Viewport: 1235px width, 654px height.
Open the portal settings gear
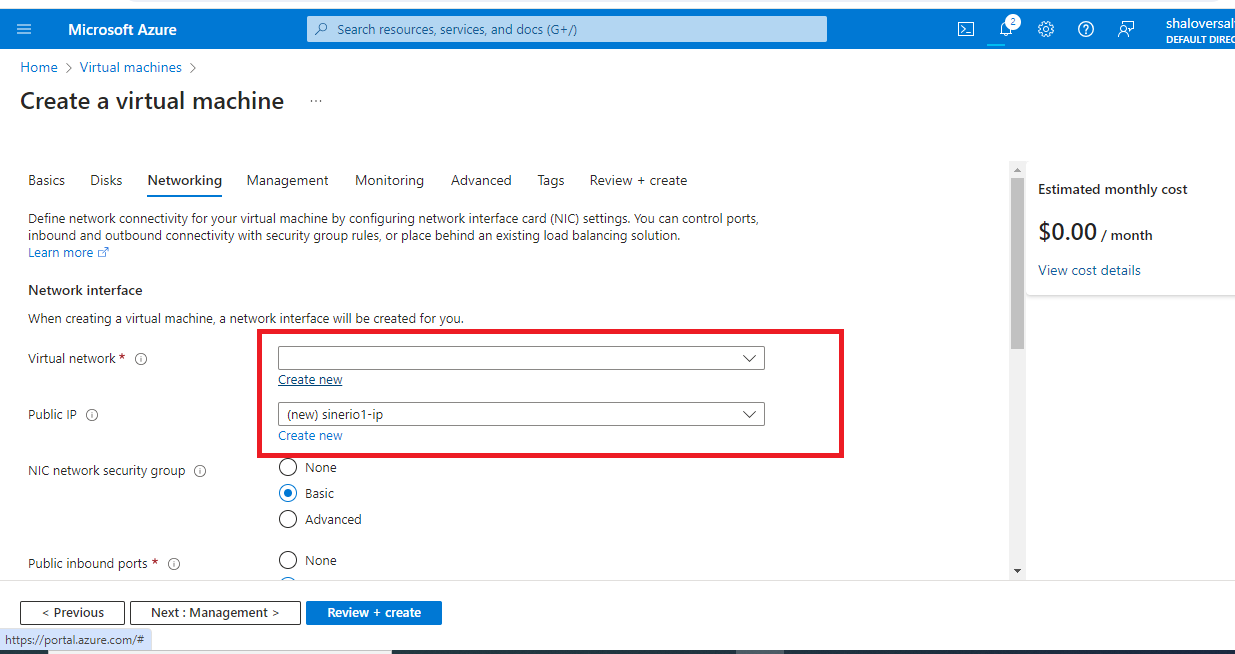1046,29
